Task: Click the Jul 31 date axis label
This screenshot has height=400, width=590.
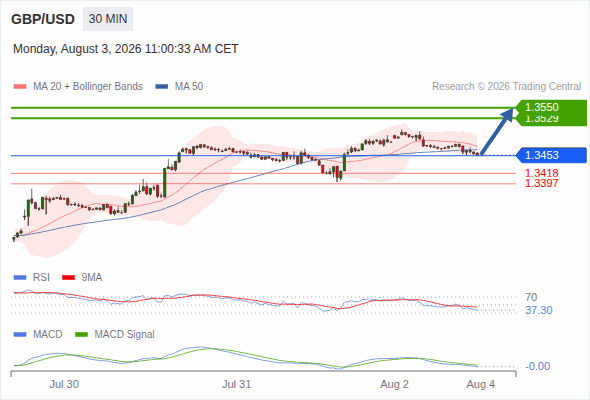Action: pos(236,384)
